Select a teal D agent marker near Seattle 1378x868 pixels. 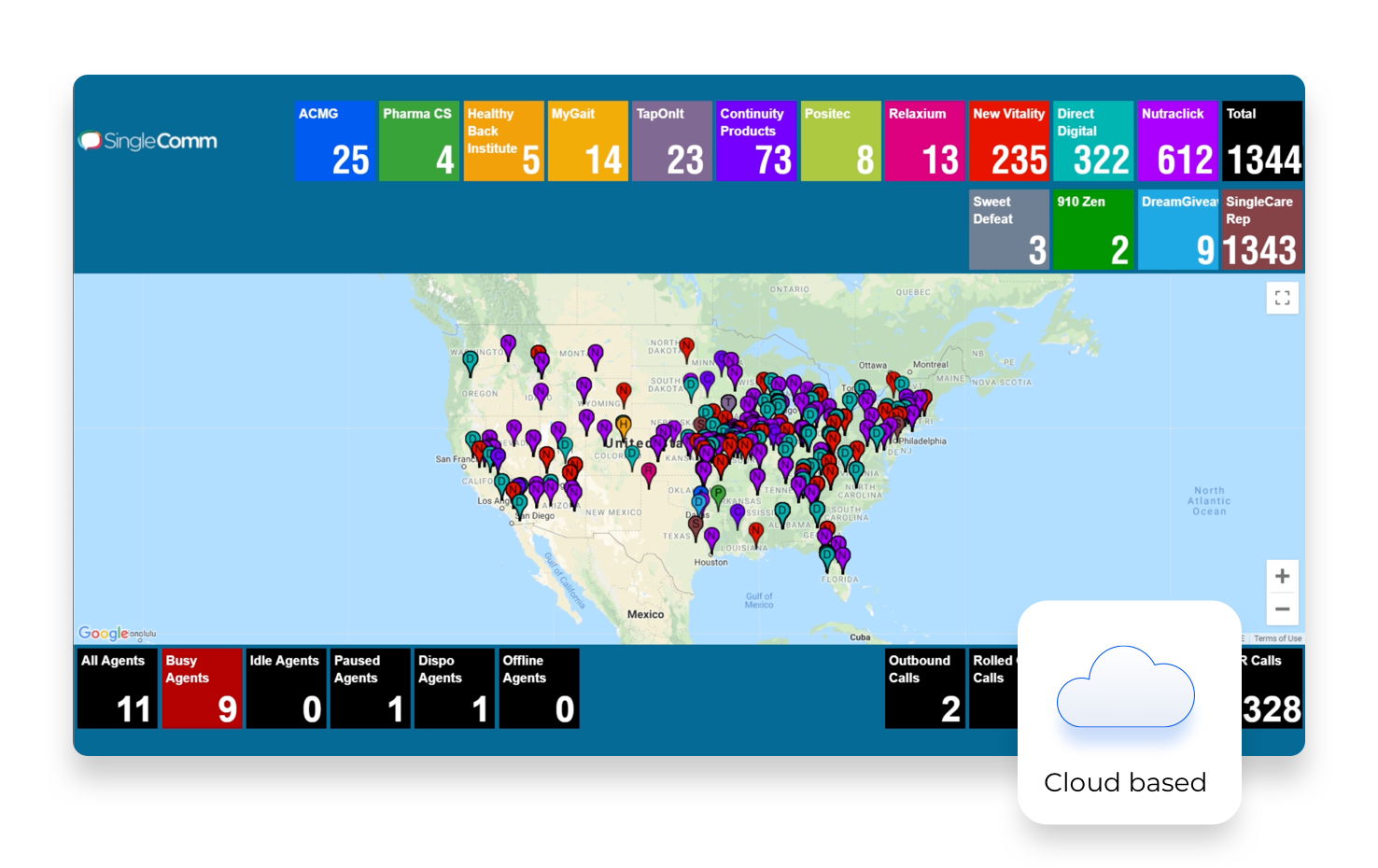coord(470,359)
